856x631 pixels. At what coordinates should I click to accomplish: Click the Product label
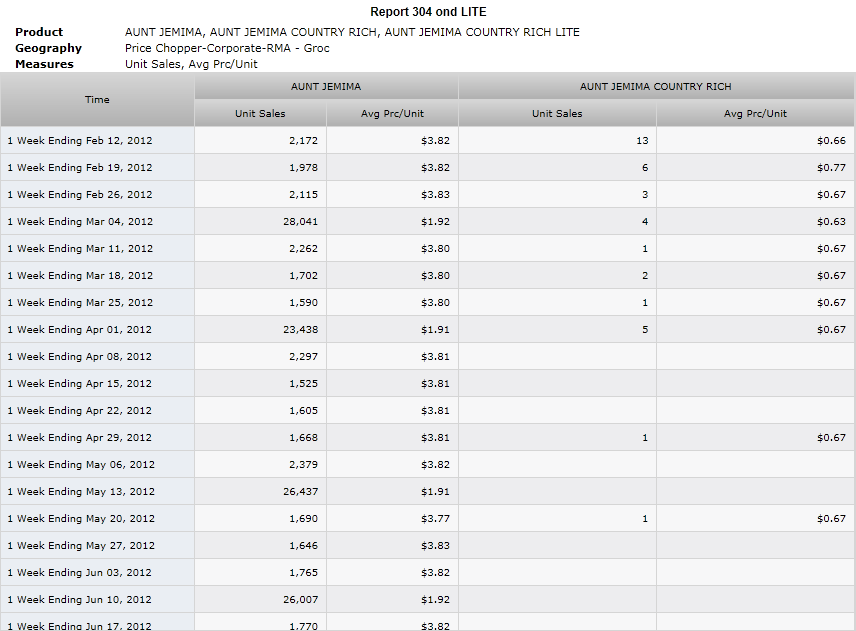39,32
